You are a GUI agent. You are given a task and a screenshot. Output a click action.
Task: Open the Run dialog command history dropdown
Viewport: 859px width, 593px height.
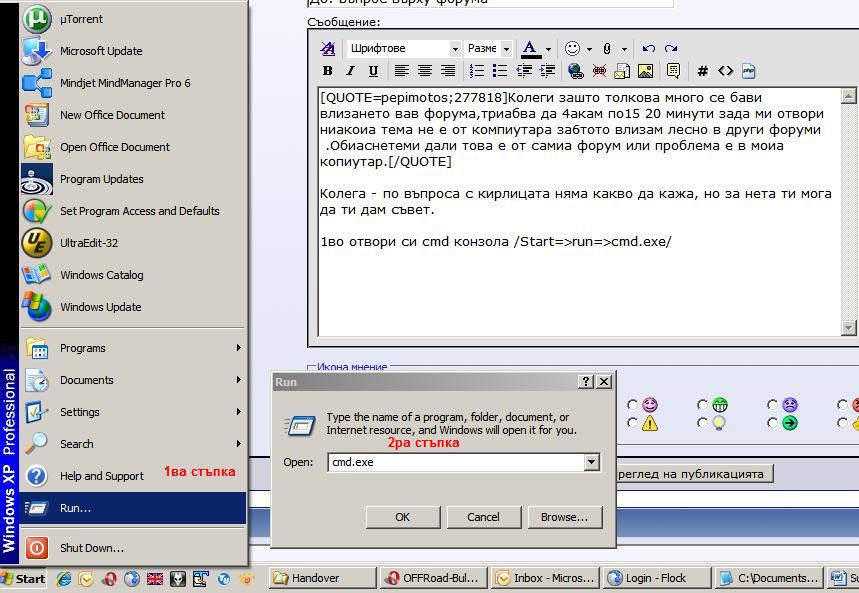click(592, 462)
